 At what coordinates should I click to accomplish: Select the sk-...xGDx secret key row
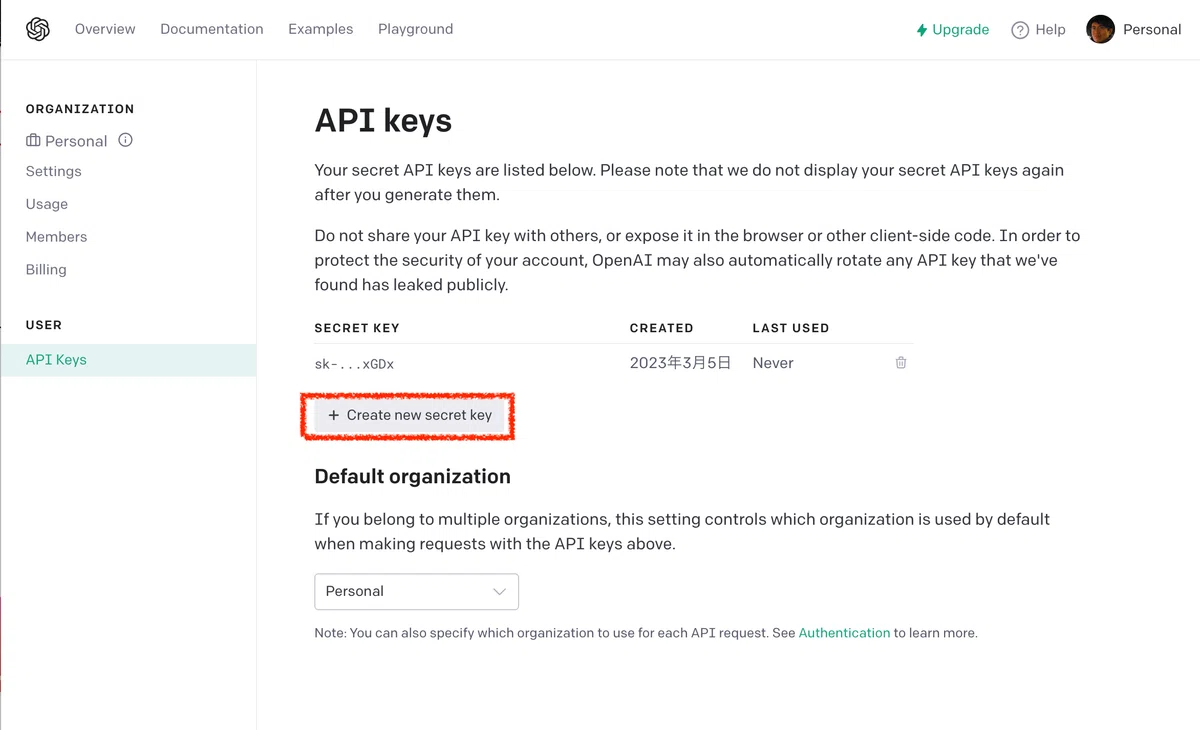coord(614,363)
